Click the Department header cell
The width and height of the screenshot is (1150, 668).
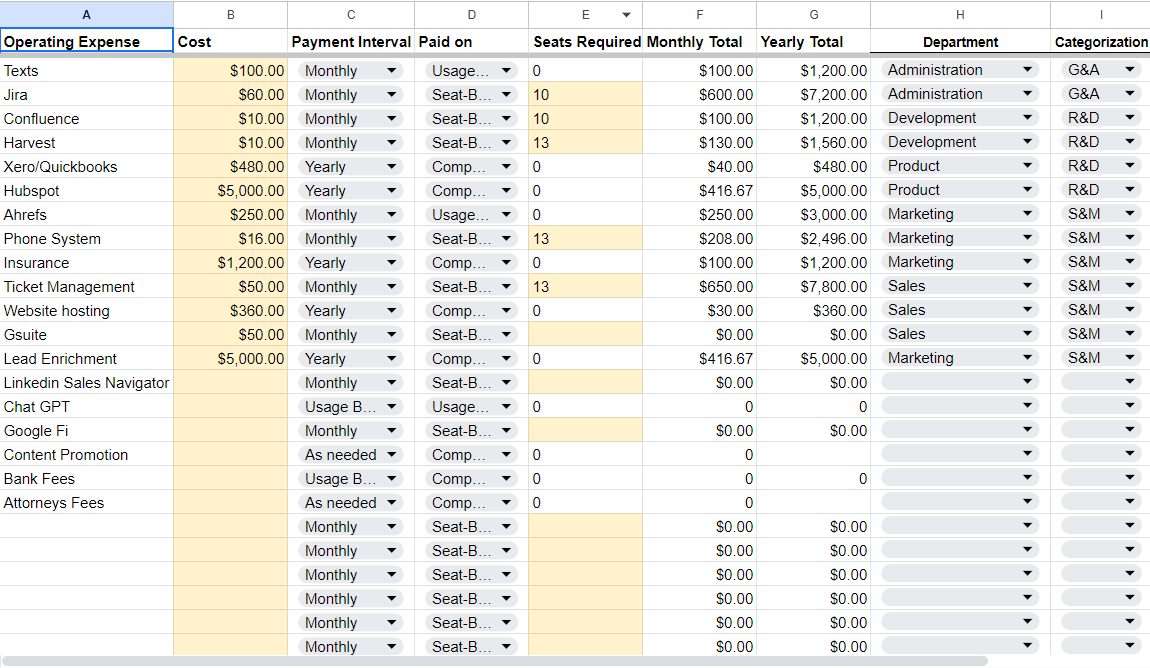pyautogui.click(x=960, y=42)
